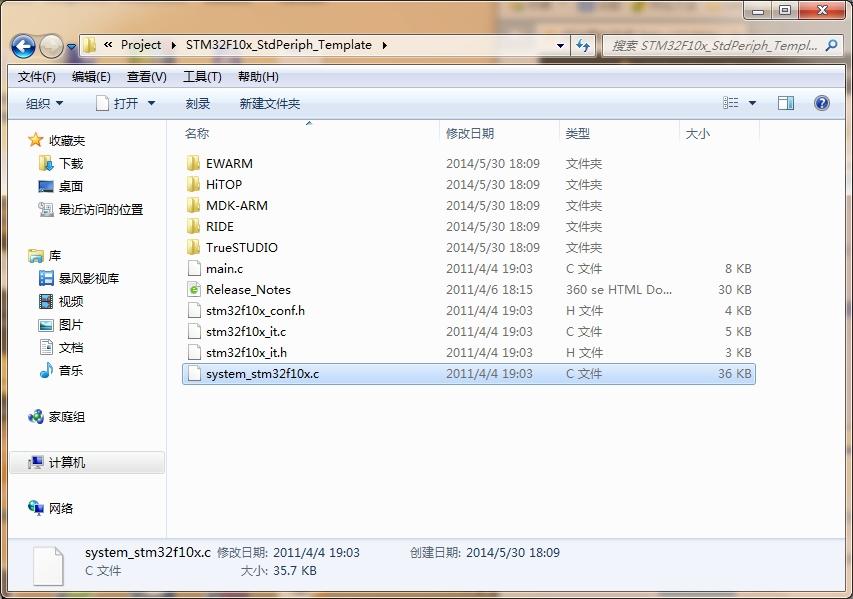Expand the 组织 dropdown menu
853x599 pixels.
[x=44, y=103]
